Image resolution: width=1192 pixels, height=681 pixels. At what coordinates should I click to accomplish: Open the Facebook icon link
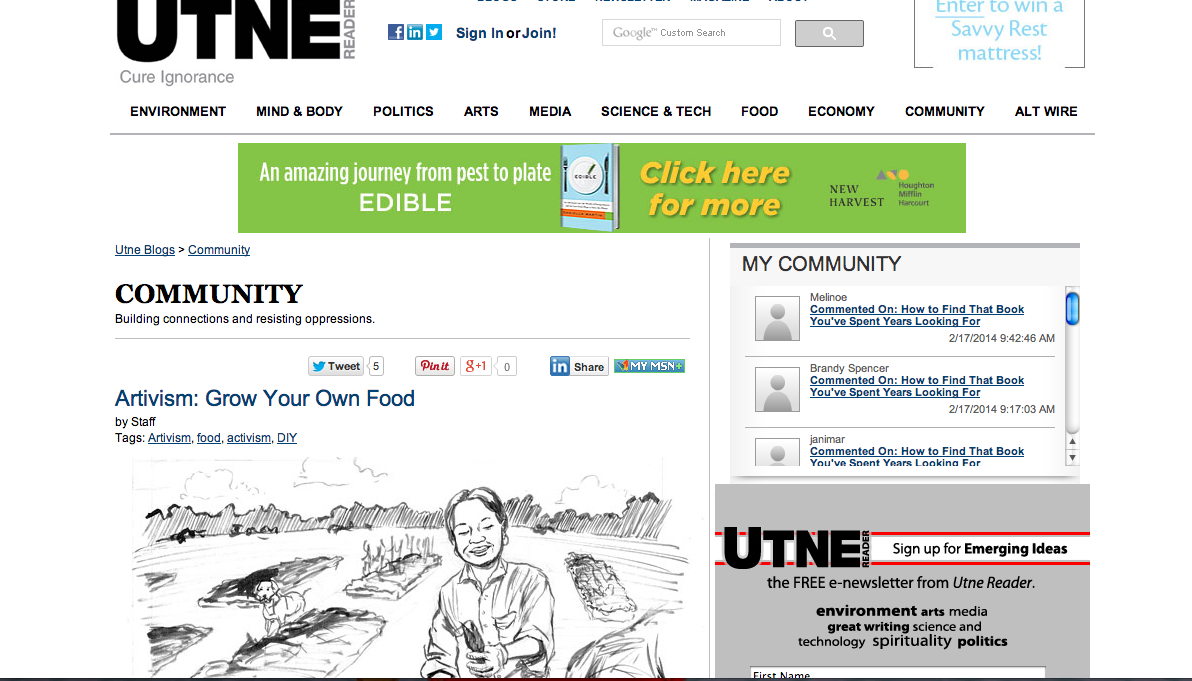pyautogui.click(x=395, y=32)
